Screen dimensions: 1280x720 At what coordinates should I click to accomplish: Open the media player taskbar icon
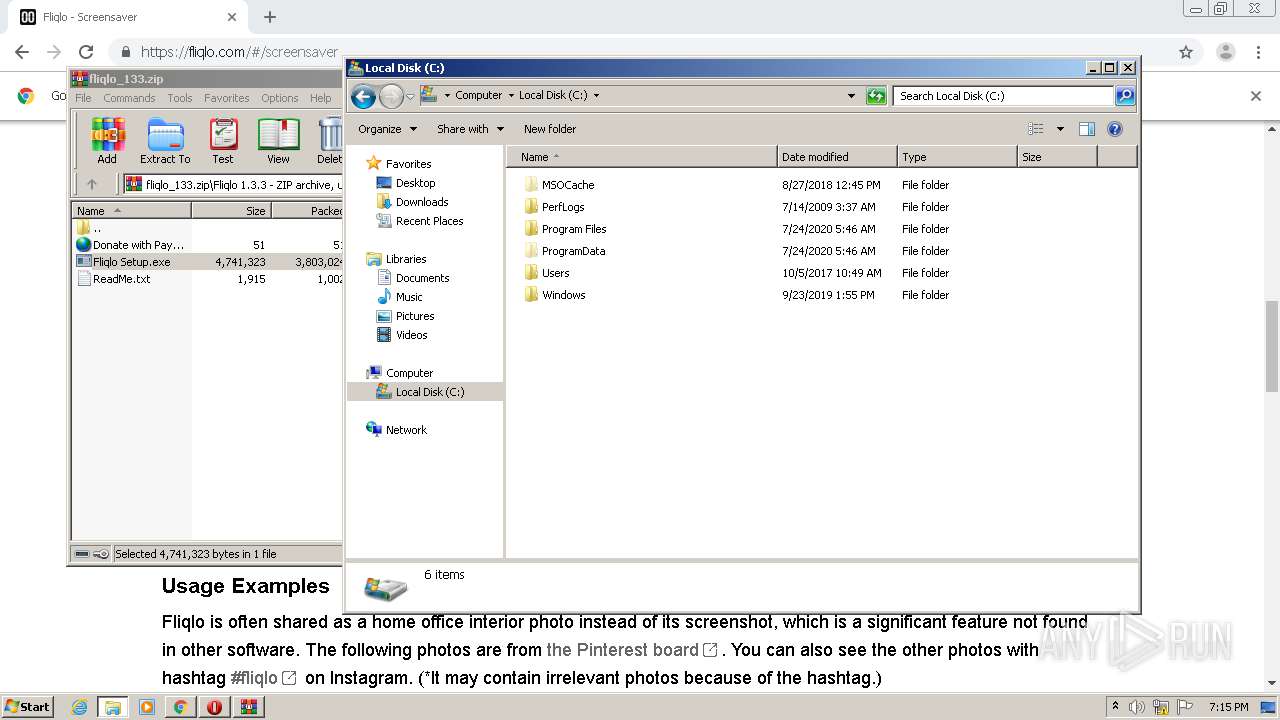coord(147,707)
